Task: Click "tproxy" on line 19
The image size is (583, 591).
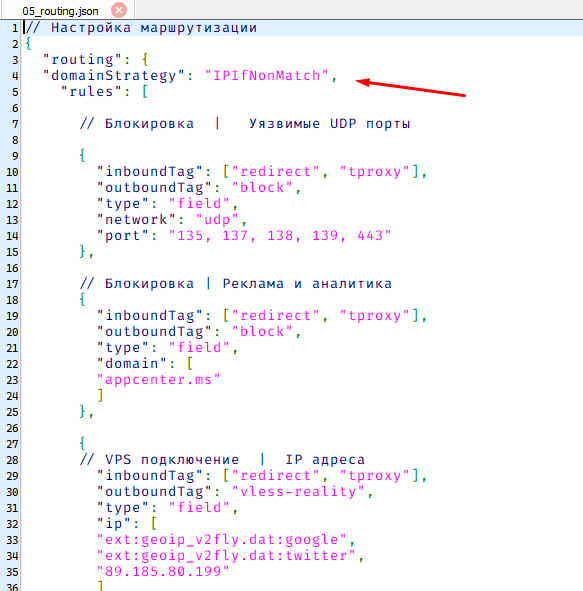Action: (x=374, y=315)
